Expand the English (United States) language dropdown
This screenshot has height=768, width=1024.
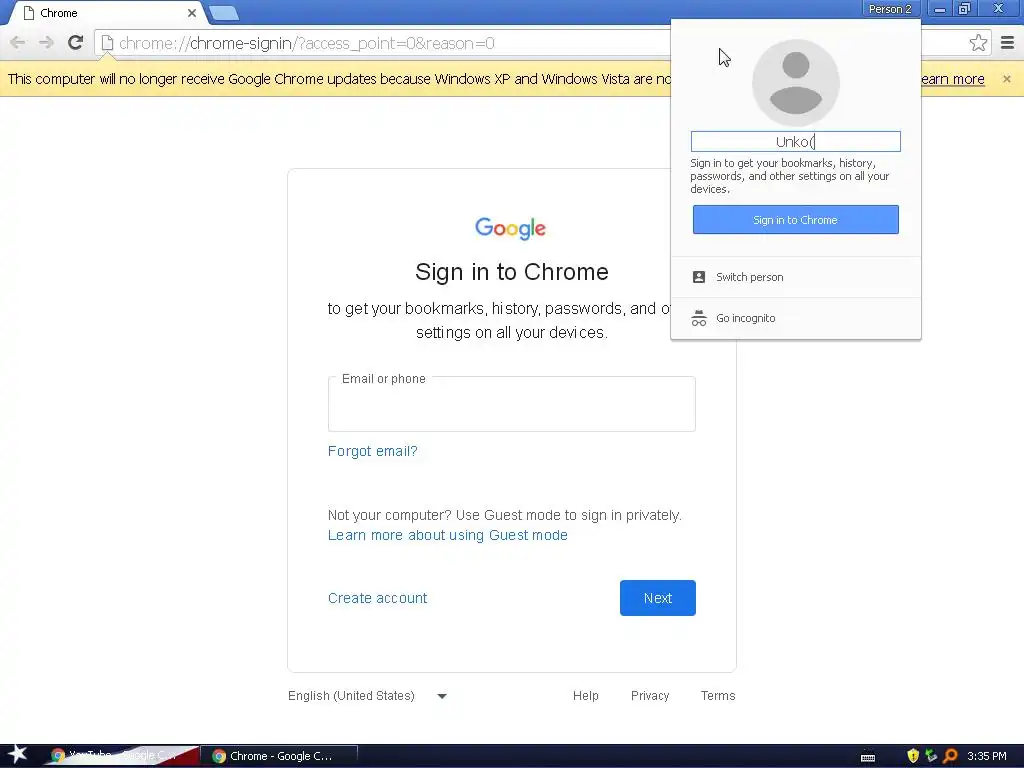368,696
